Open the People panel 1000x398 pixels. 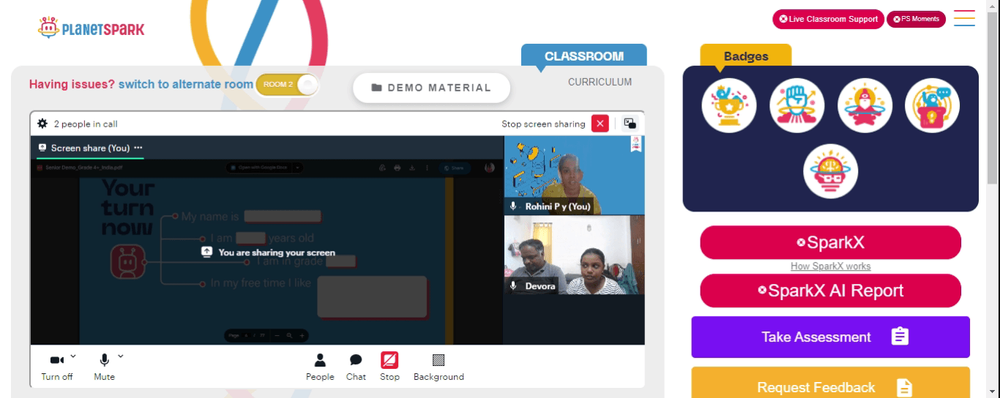(x=320, y=367)
